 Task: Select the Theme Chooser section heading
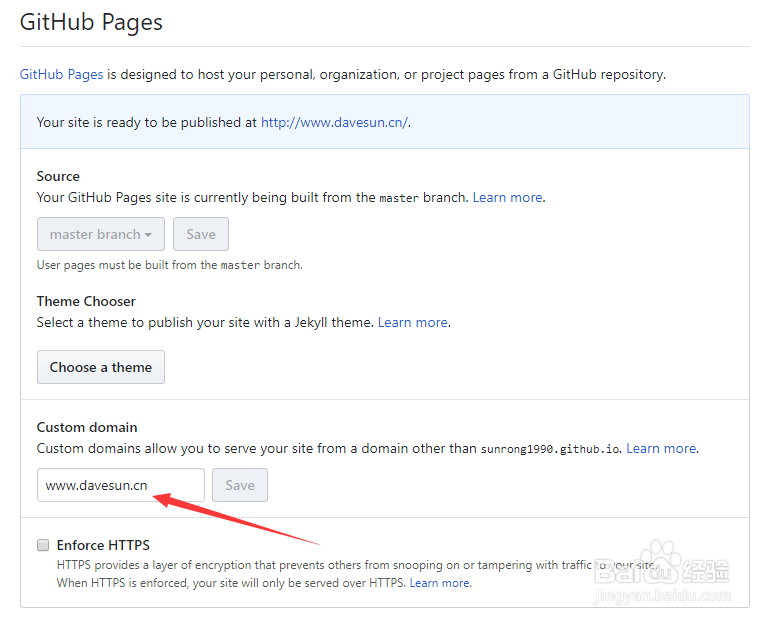(86, 301)
